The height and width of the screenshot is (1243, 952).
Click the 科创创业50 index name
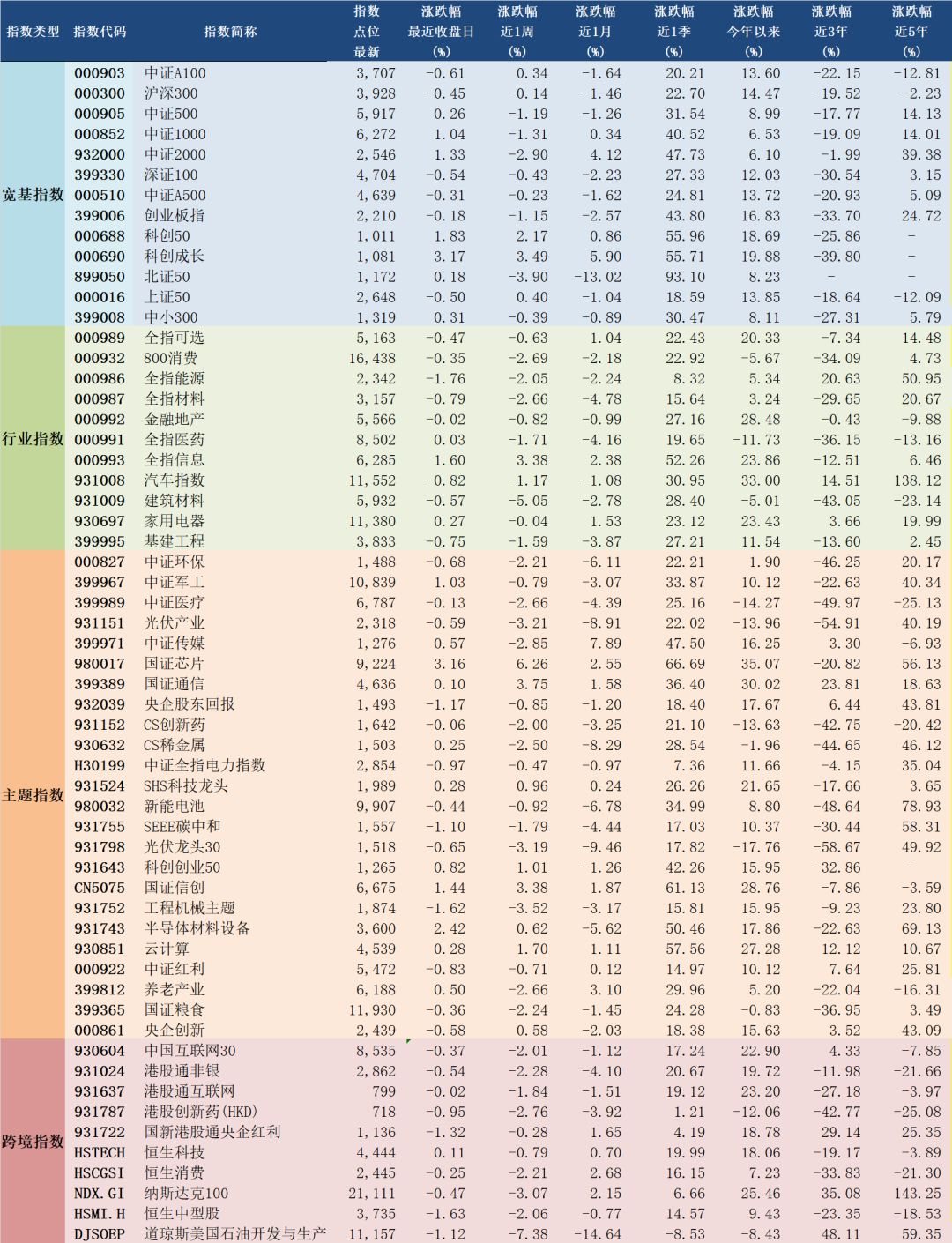point(182,867)
